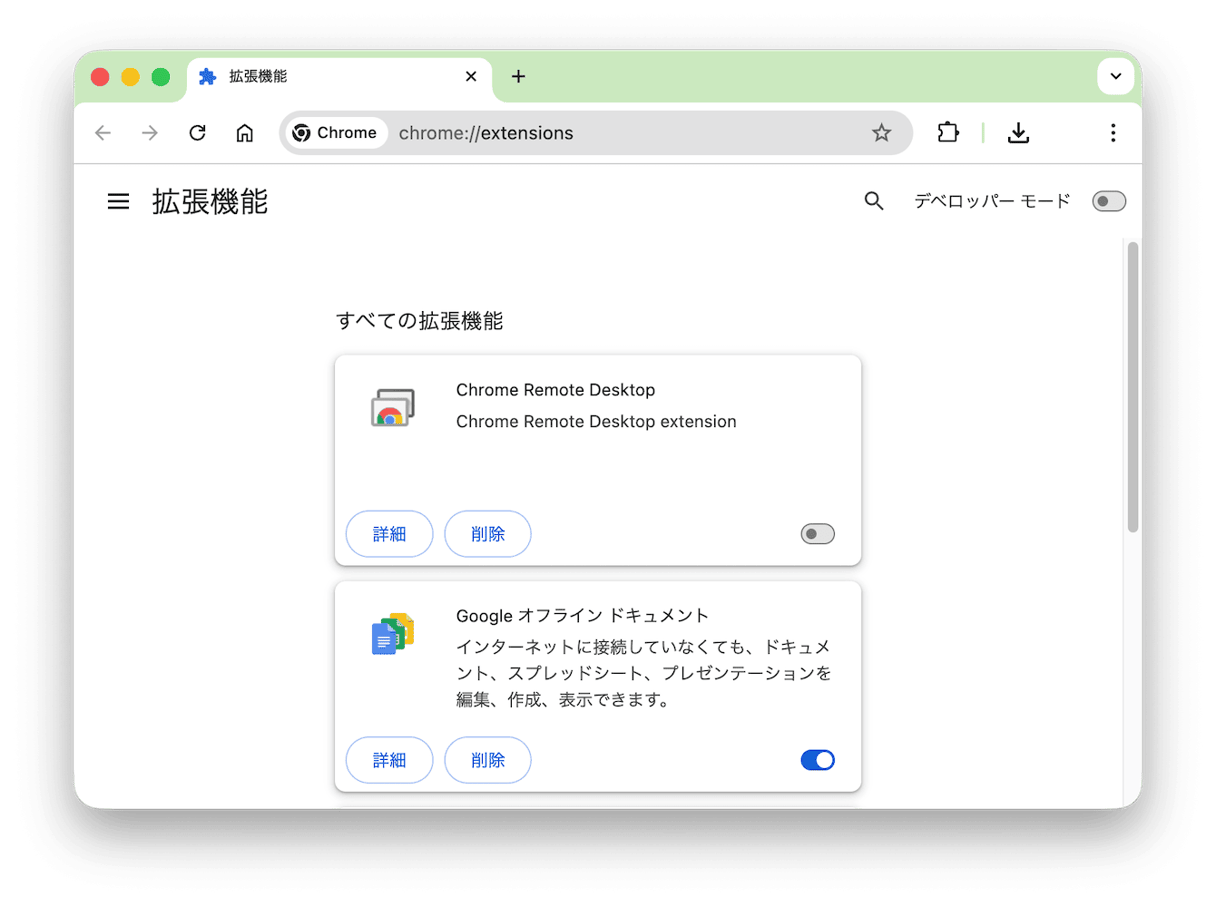This screenshot has height=906, width=1216.
Task: Click the Extensions puzzle icon in the toolbar
Action: [x=948, y=132]
